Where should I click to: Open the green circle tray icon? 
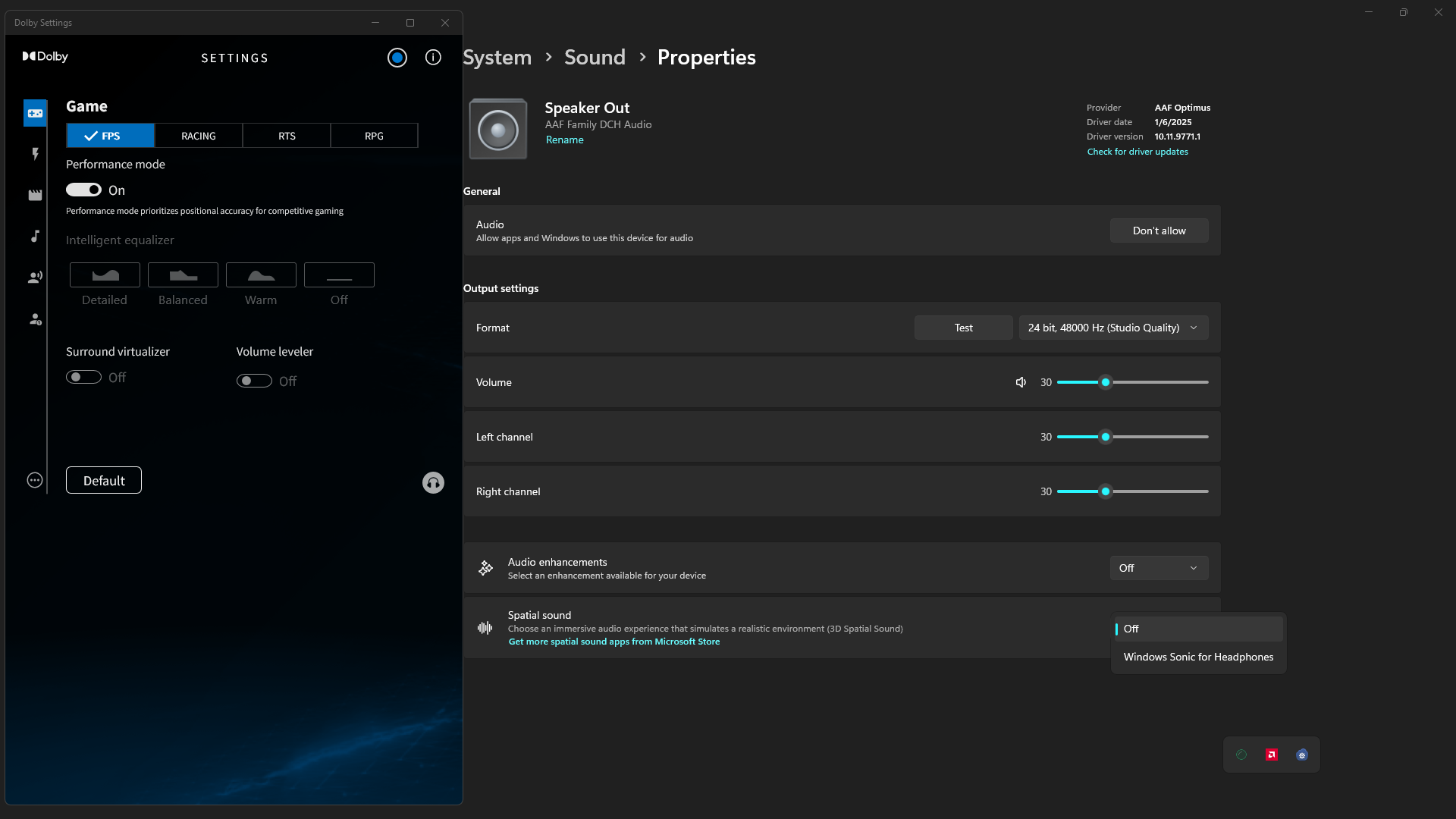click(x=1241, y=755)
